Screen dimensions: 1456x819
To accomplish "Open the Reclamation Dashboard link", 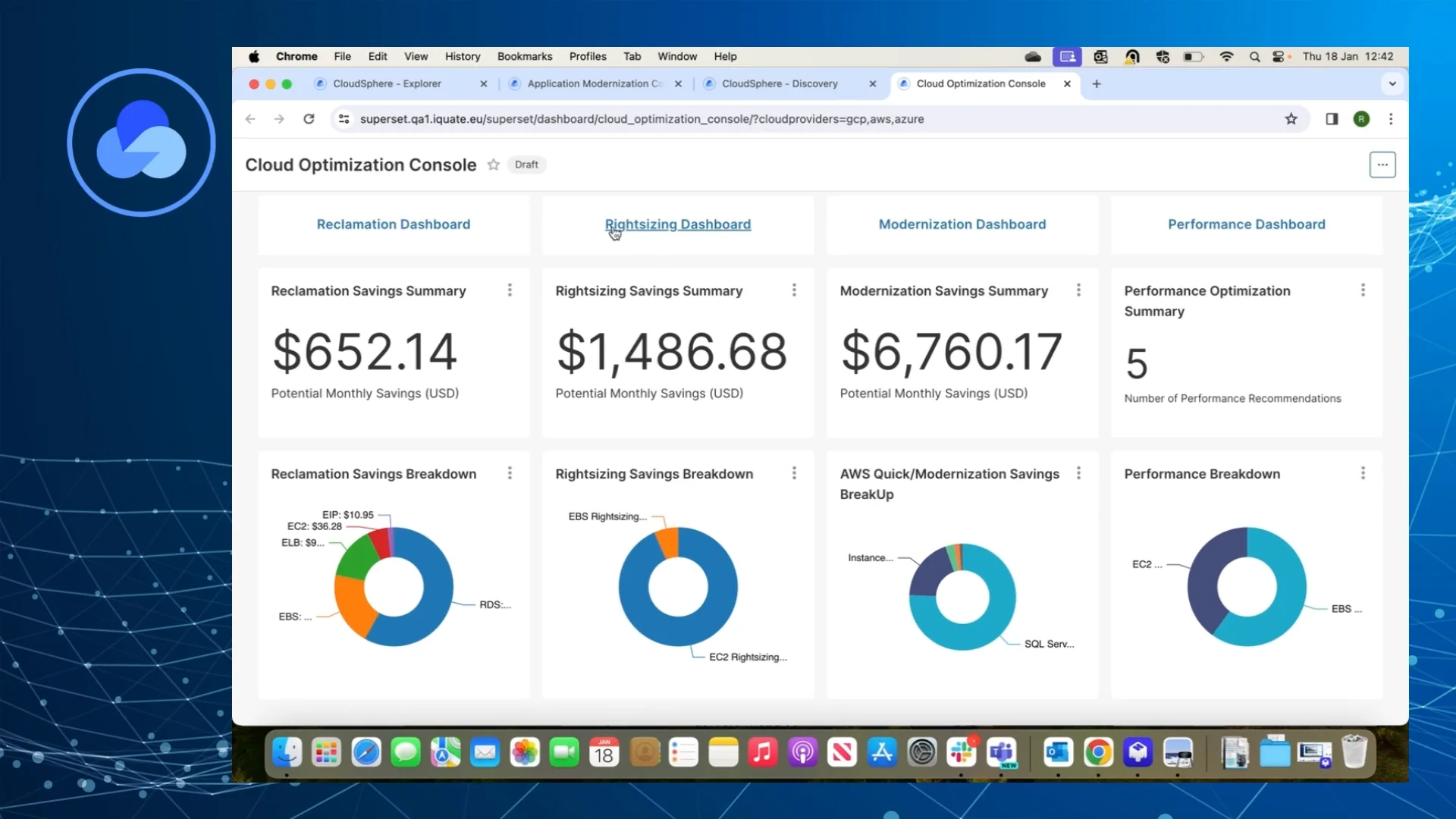I will (x=394, y=224).
